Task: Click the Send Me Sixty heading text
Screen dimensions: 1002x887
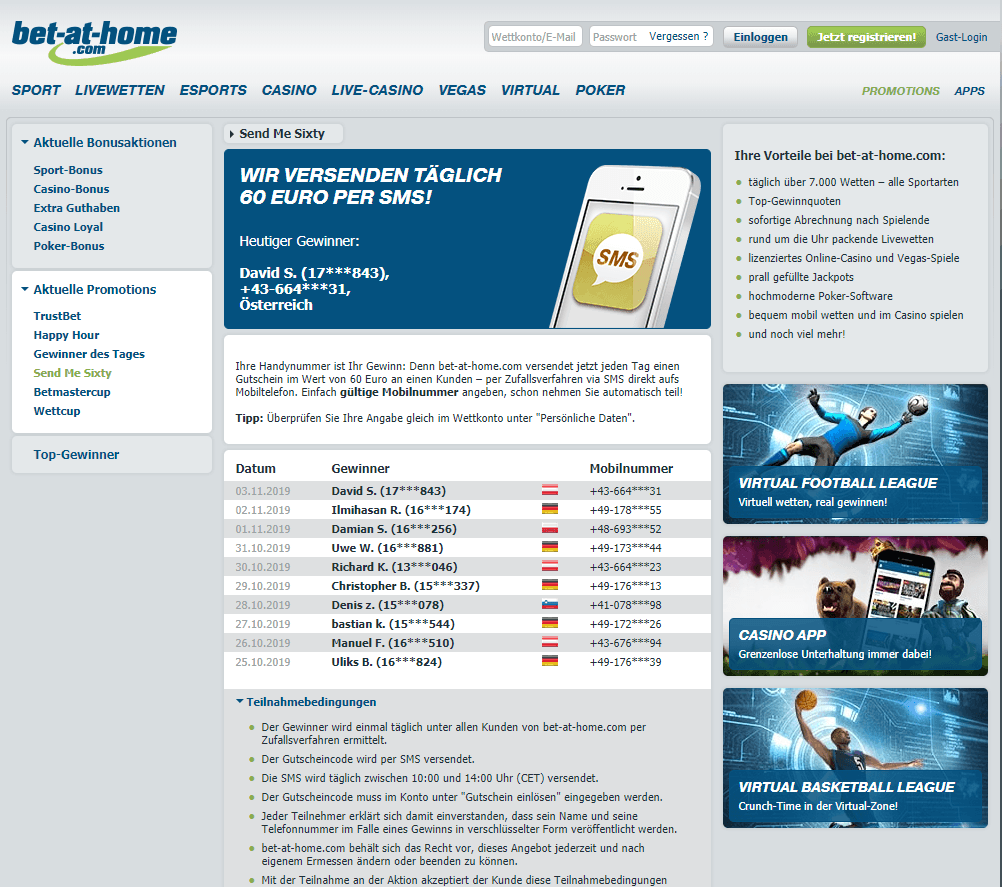Action: pyautogui.click(x=282, y=134)
